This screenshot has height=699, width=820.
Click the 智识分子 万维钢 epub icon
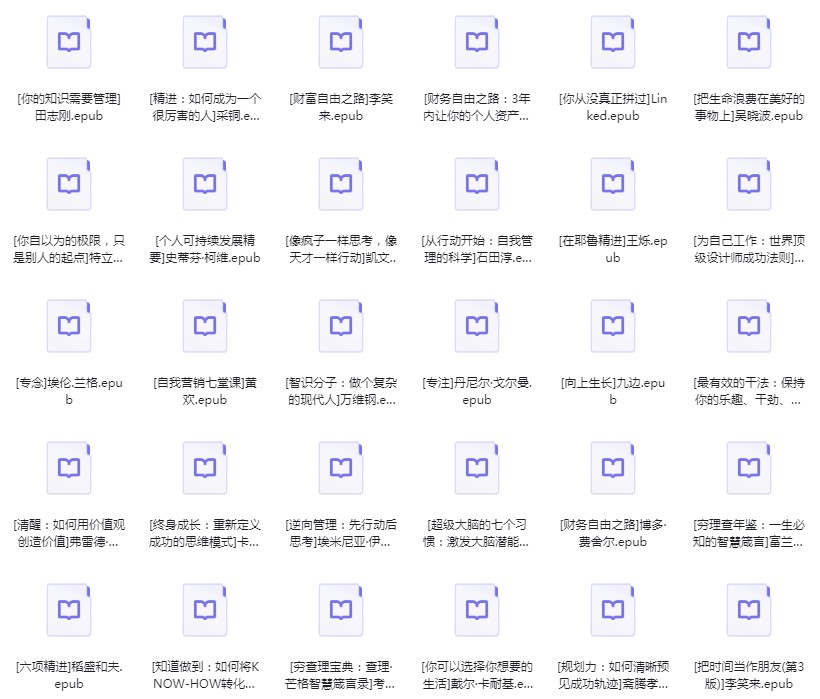click(341, 326)
